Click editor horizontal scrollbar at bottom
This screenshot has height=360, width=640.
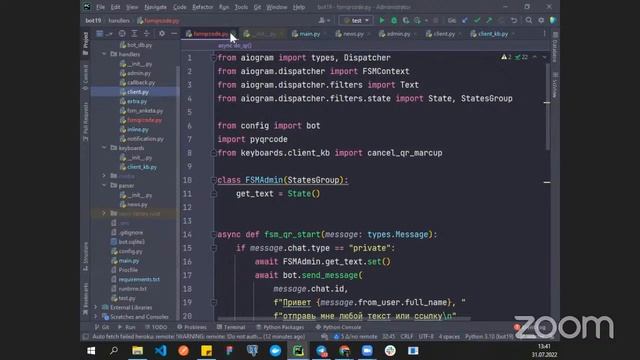tap(344, 318)
